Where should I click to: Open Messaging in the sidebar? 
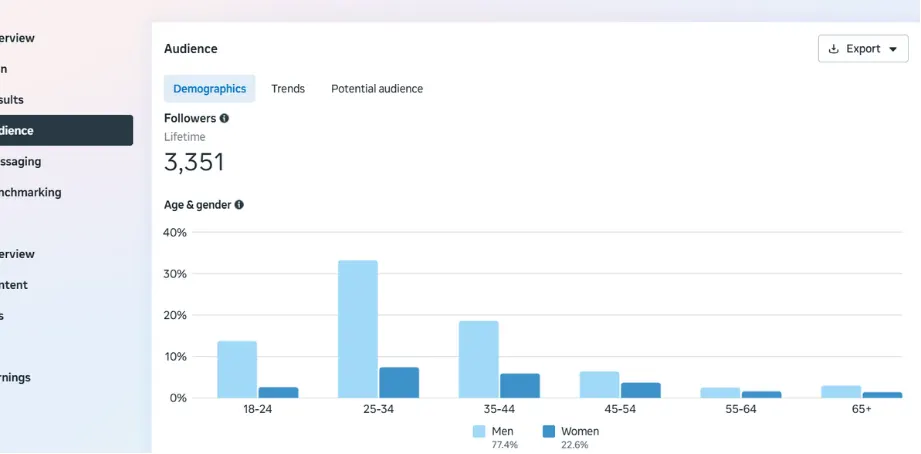pyautogui.click(x=21, y=162)
